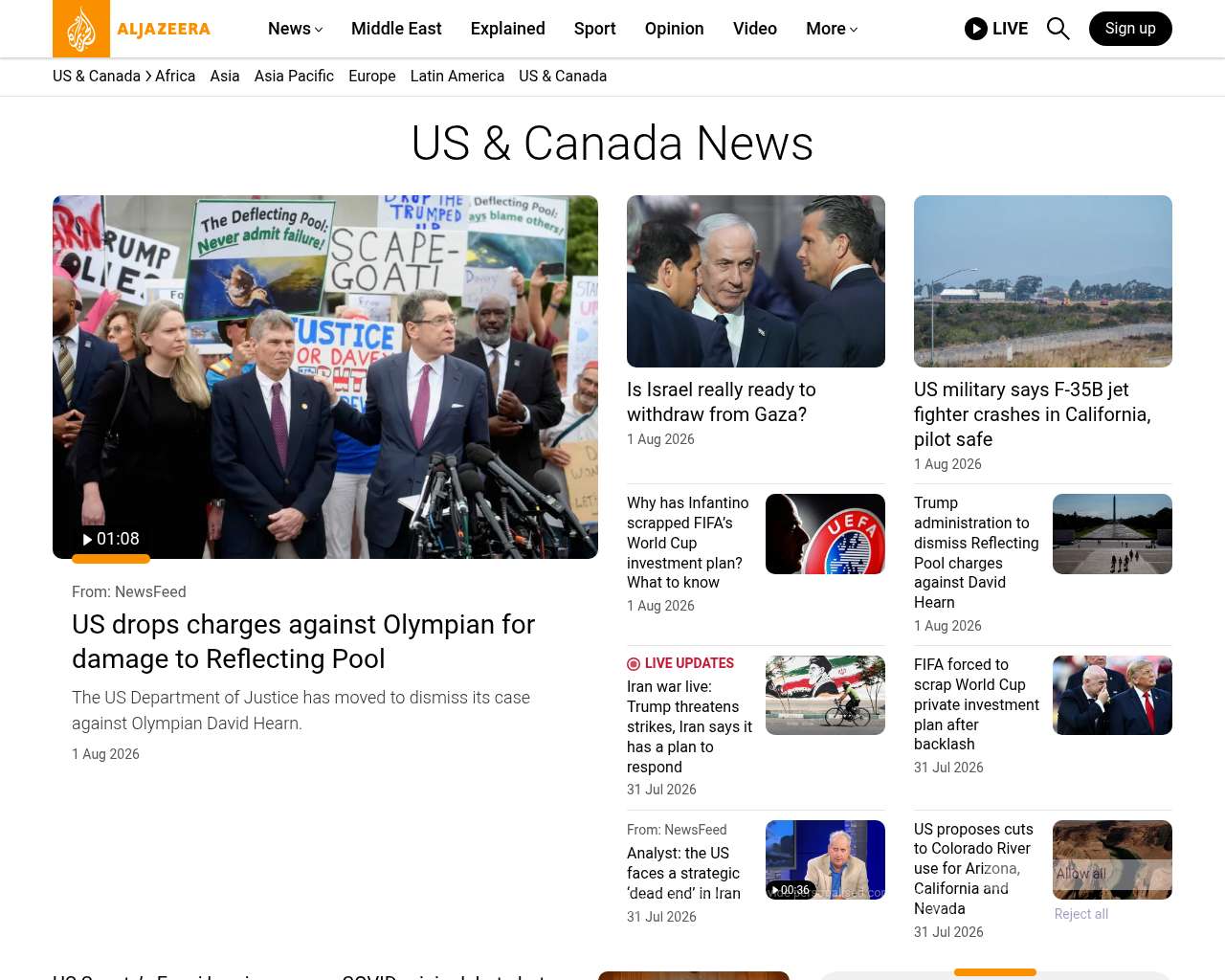Click the Washington Monument thumbnail
This screenshot has height=980, width=1225.
pyautogui.click(x=1112, y=534)
